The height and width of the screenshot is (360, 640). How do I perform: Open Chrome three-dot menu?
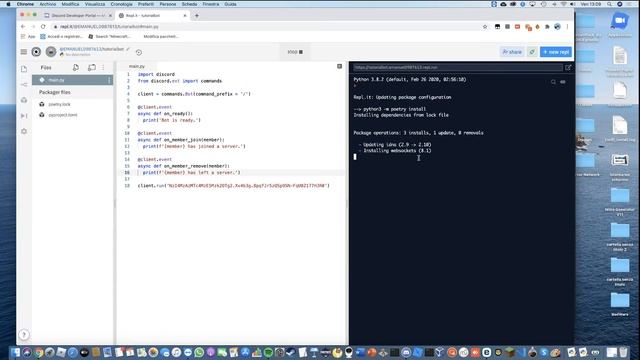(567, 27)
